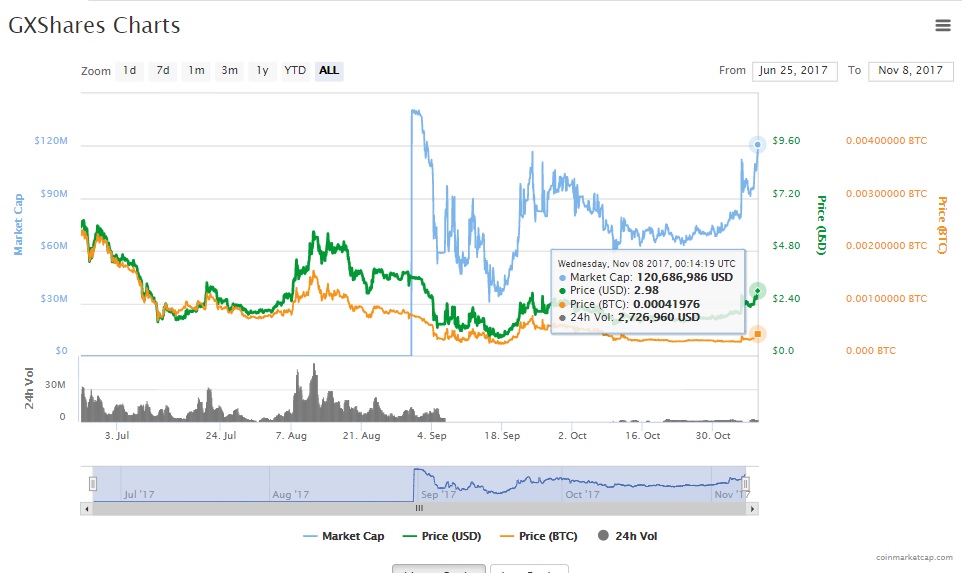Edit the From date field

coord(794,71)
